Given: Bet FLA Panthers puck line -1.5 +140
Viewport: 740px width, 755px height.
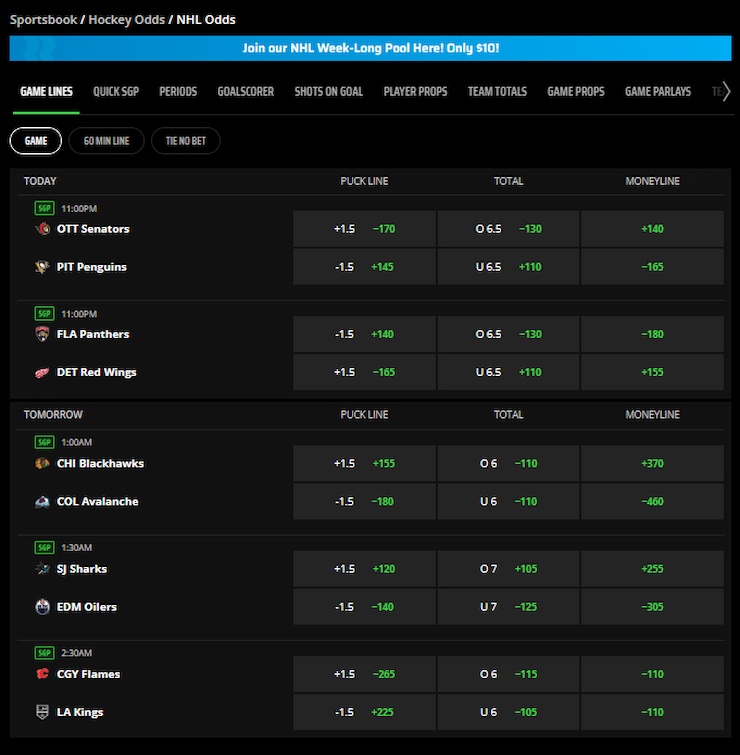Looking at the screenshot, I should click(364, 334).
